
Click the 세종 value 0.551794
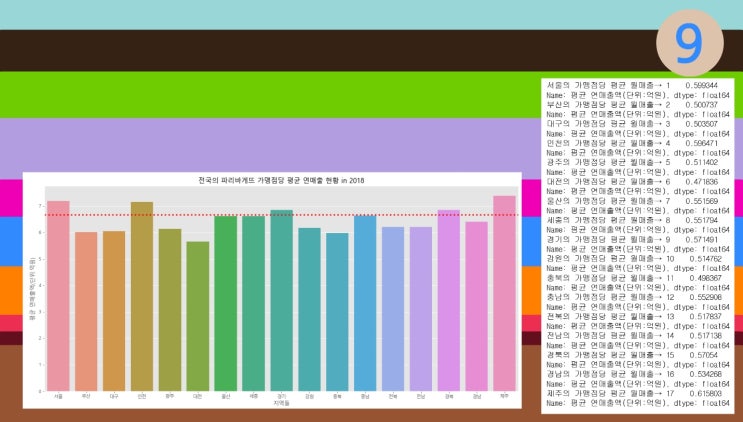(701, 220)
